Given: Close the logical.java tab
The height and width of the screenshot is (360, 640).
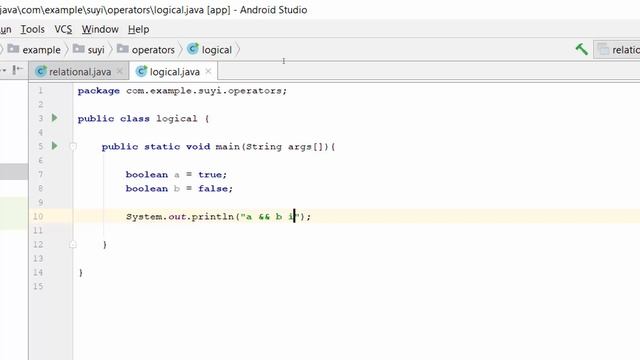Looking at the screenshot, I should 208,71.
